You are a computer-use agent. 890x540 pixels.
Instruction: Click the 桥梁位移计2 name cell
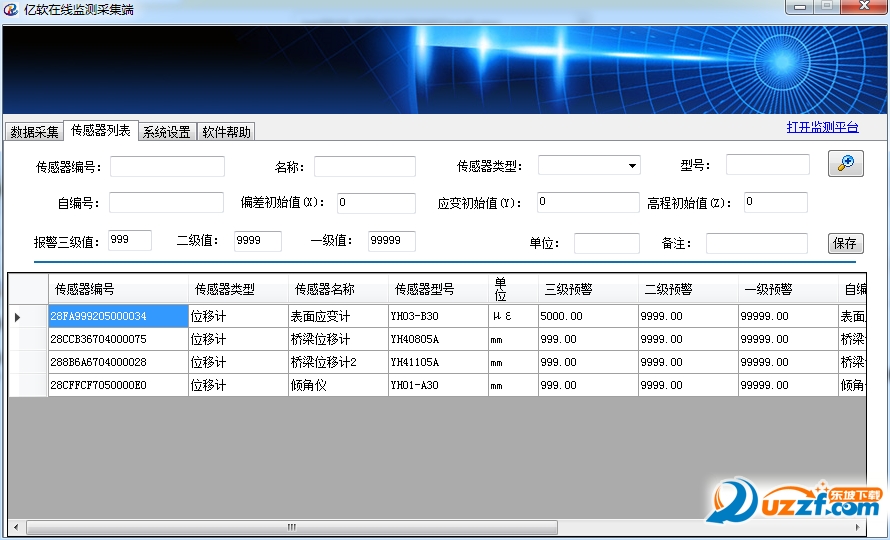point(338,362)
